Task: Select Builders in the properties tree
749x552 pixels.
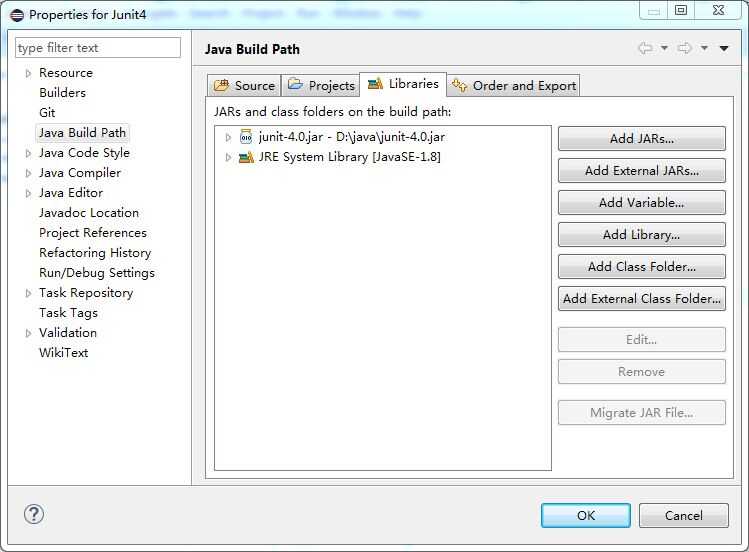Action: (x=63, y=93)
